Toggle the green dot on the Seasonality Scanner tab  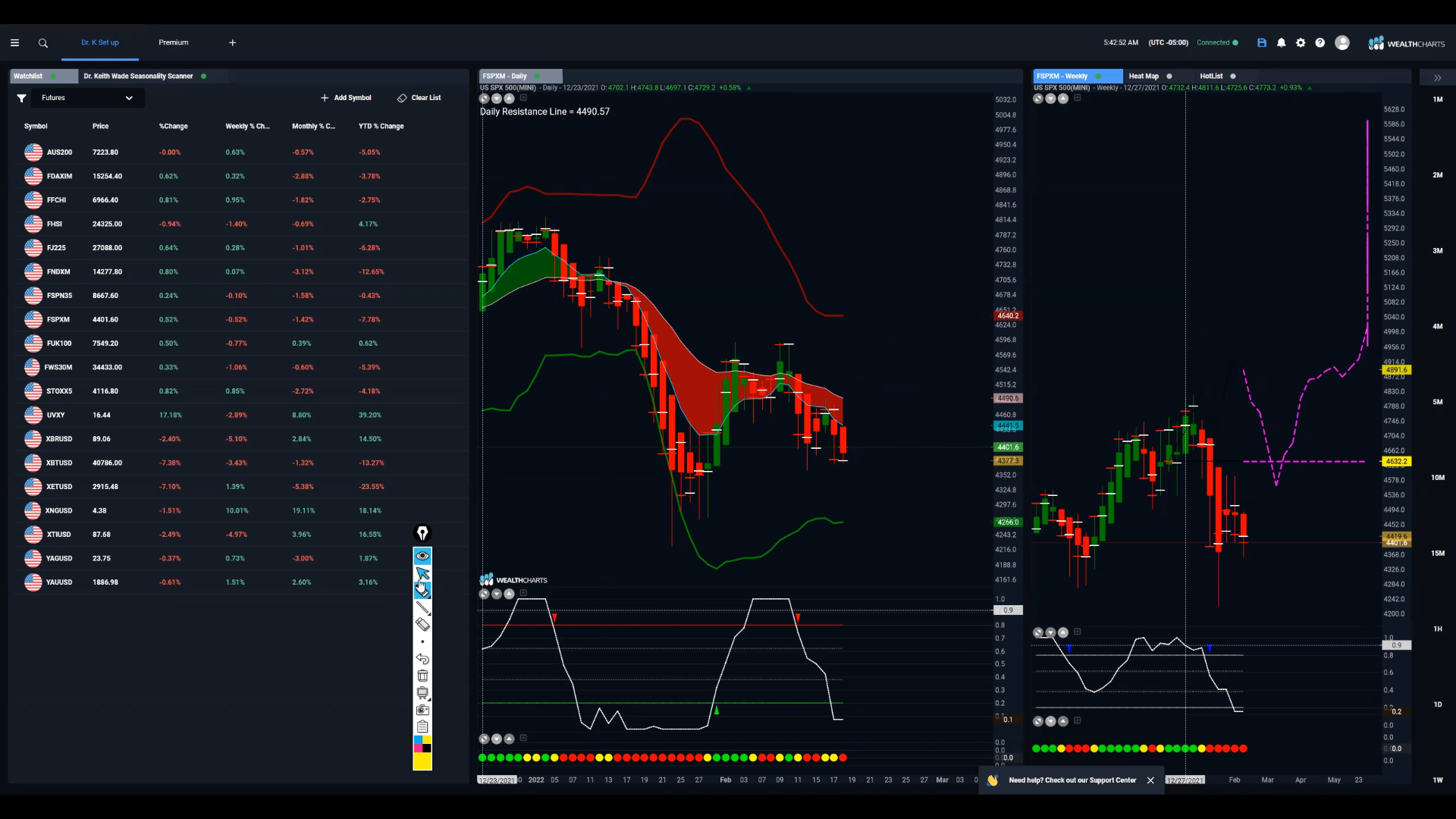[204, 77]
